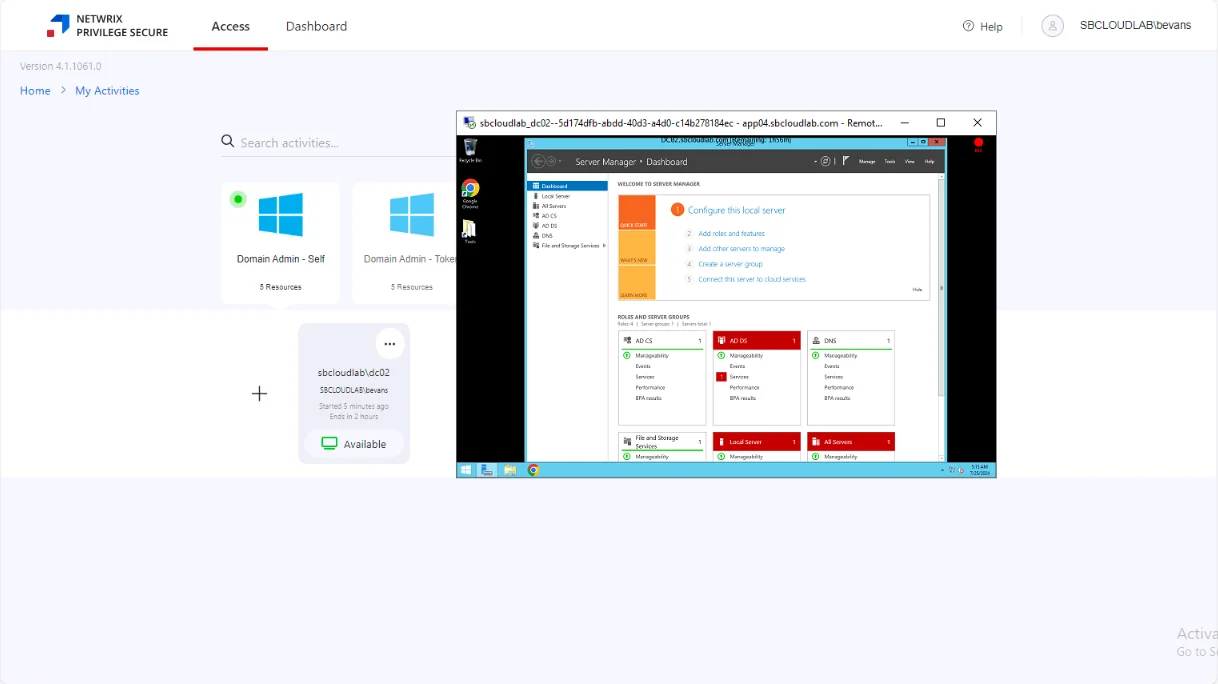
Task: Click the search magnifier icon
Action: tap(228, 142)
